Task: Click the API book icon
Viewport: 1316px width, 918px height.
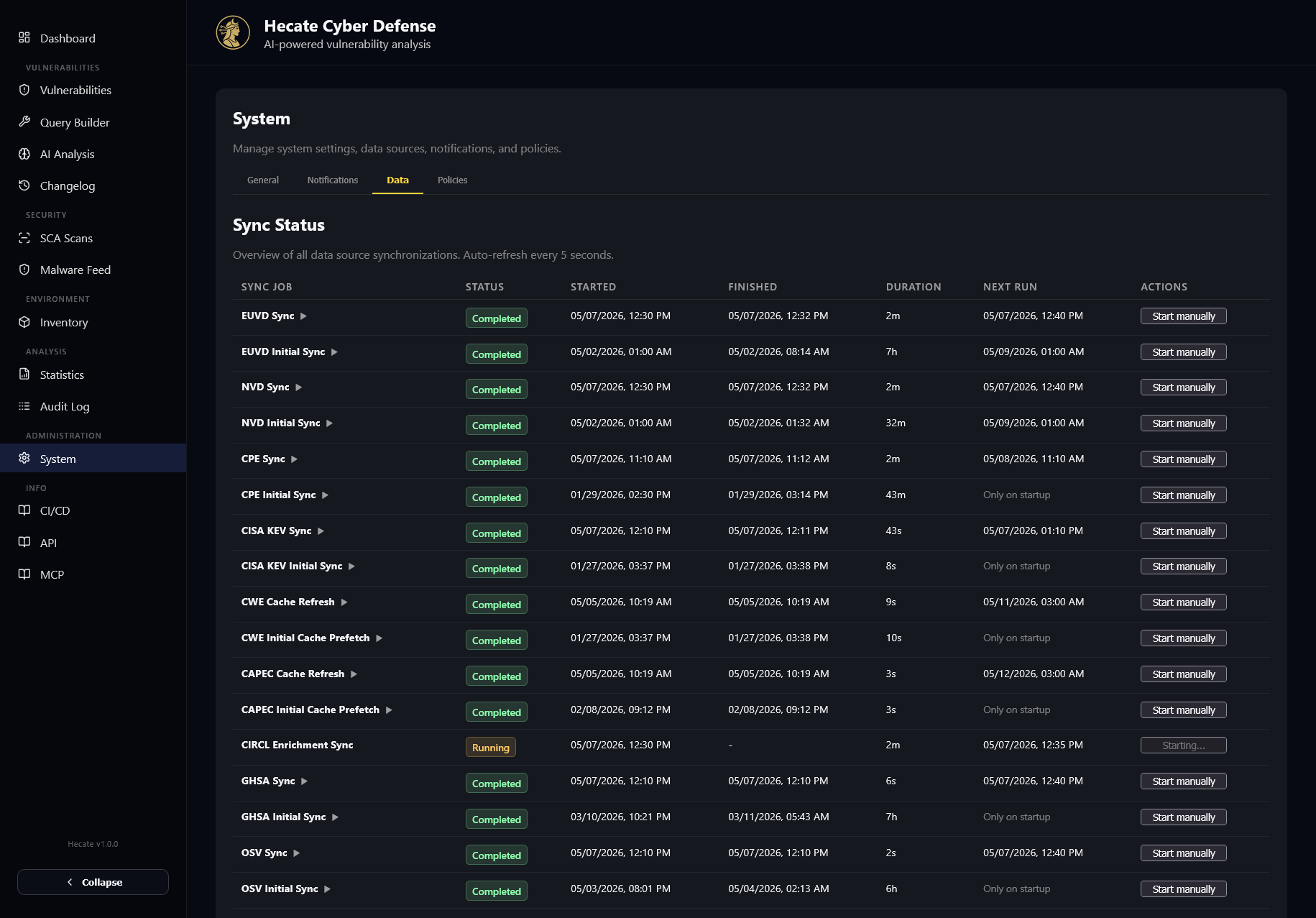Action: point(24,542)
